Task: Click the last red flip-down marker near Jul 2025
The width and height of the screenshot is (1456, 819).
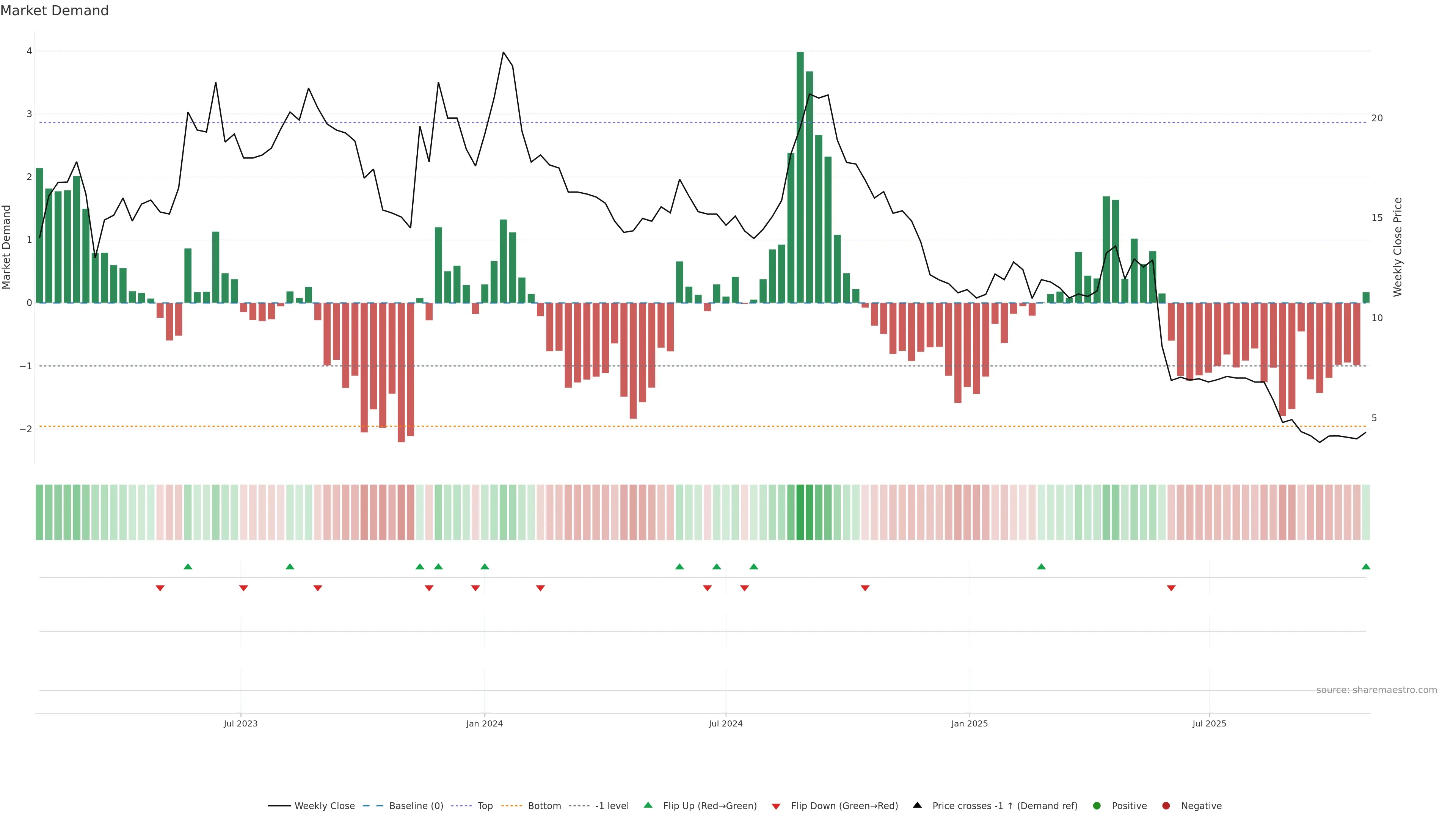Action: 1171,588
